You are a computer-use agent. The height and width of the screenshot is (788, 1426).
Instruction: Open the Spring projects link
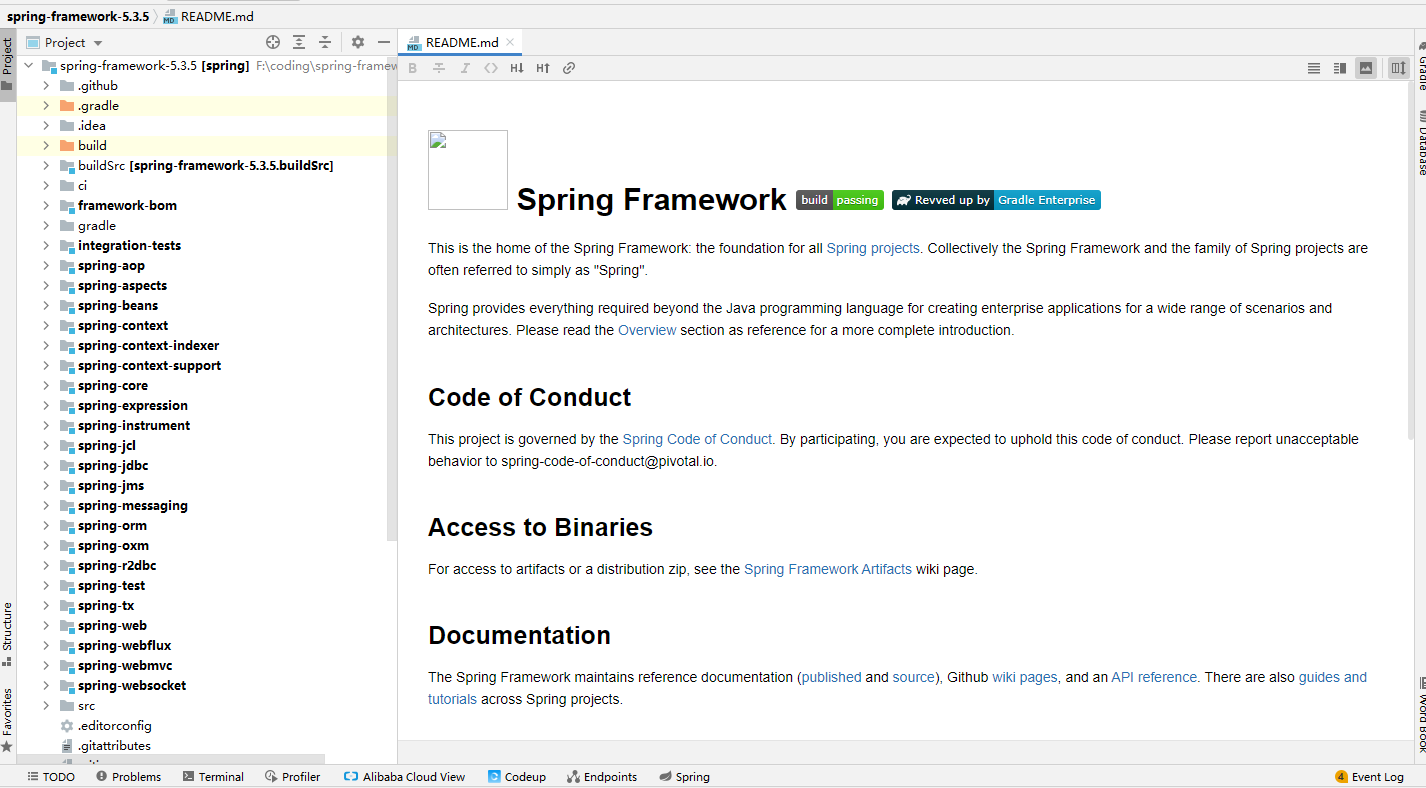coord(873,248)
